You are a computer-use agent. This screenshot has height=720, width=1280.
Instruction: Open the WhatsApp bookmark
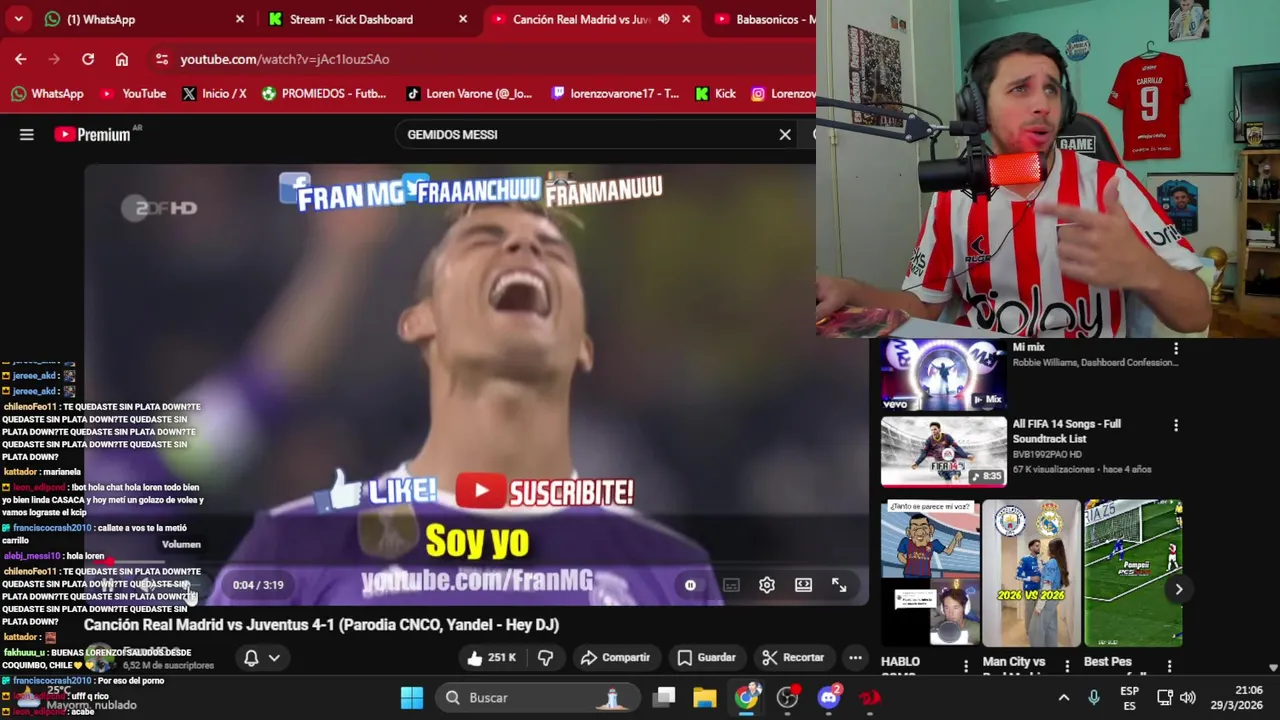coord(47,93)
